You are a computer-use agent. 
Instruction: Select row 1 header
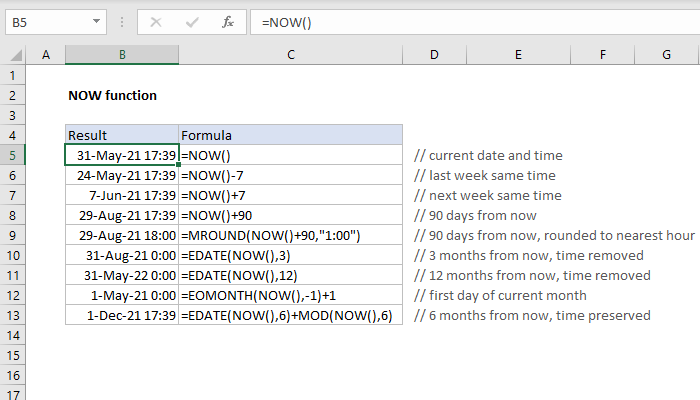(12, 75)
